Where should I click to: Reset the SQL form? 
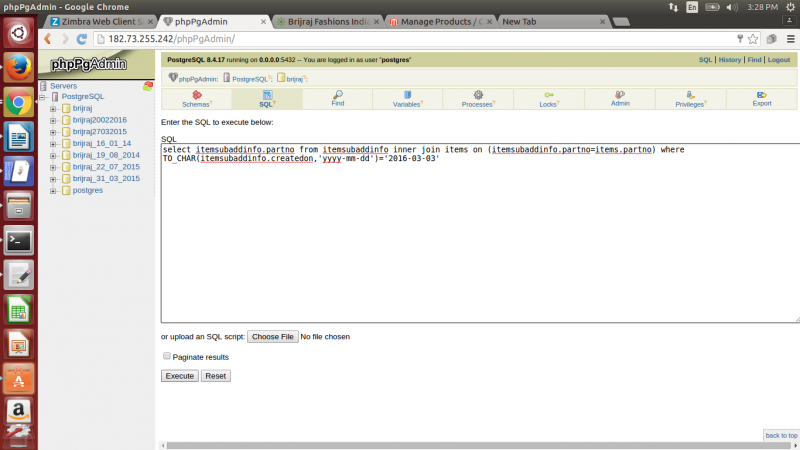(x=215, y=376)
